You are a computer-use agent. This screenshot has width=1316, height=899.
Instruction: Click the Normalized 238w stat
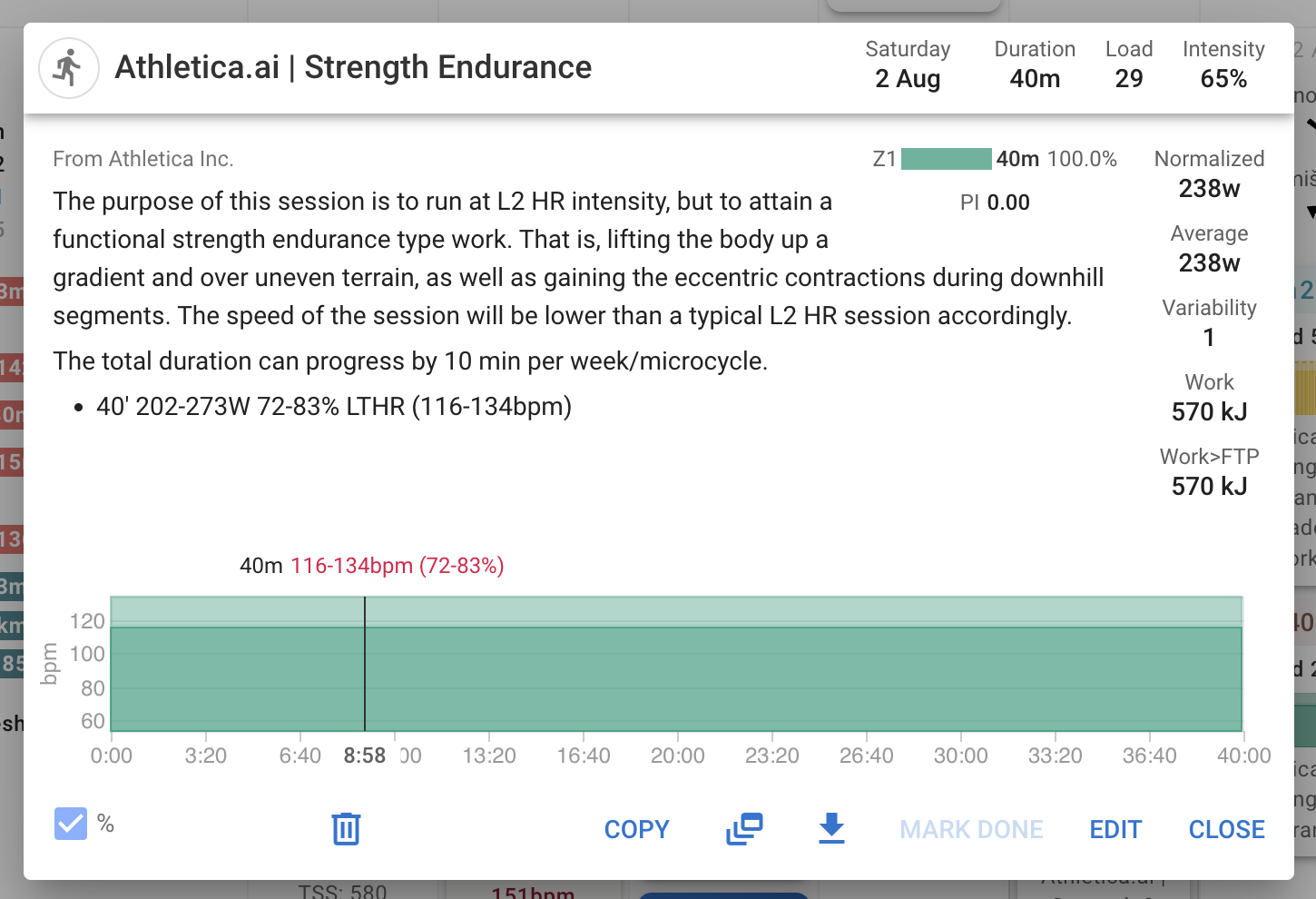pos(1209,173)
